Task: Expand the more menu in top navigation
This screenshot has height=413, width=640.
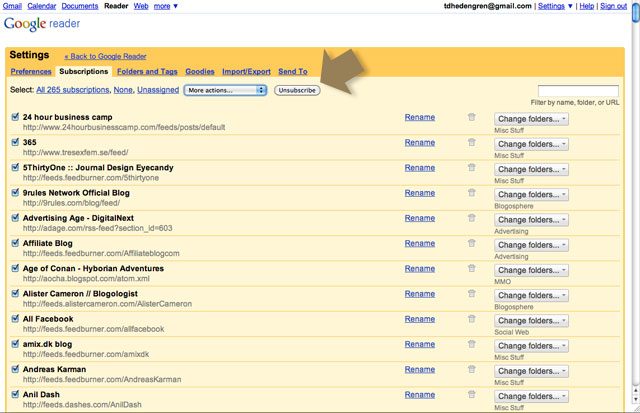Action: point(165,6)
